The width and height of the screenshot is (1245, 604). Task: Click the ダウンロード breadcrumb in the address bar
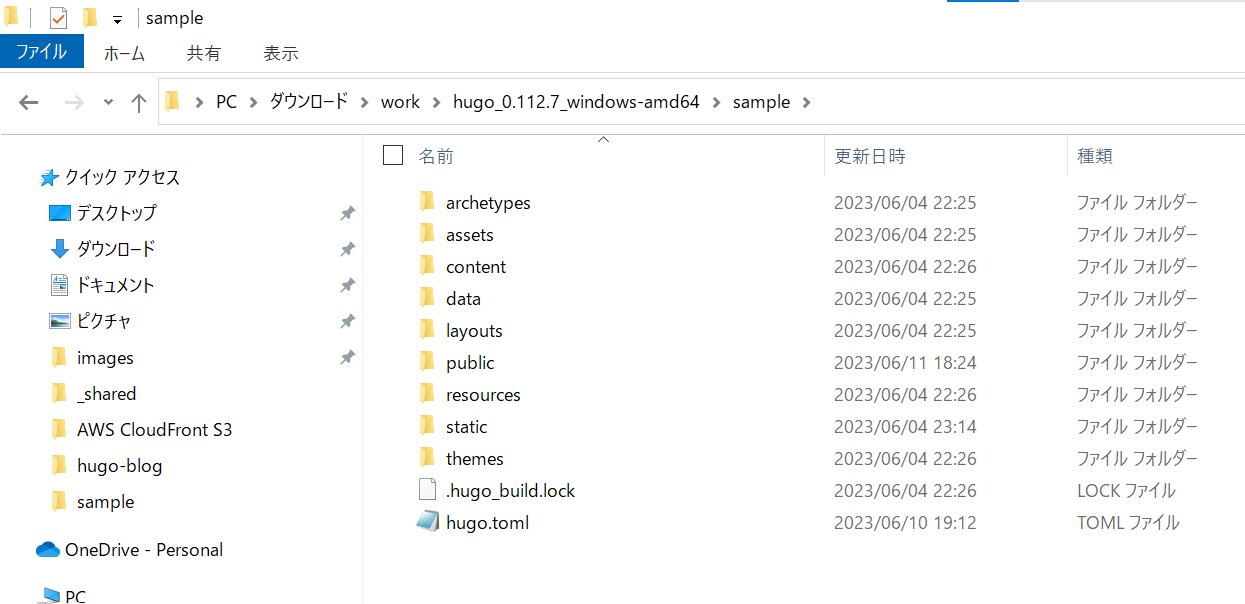click(309, 102)
